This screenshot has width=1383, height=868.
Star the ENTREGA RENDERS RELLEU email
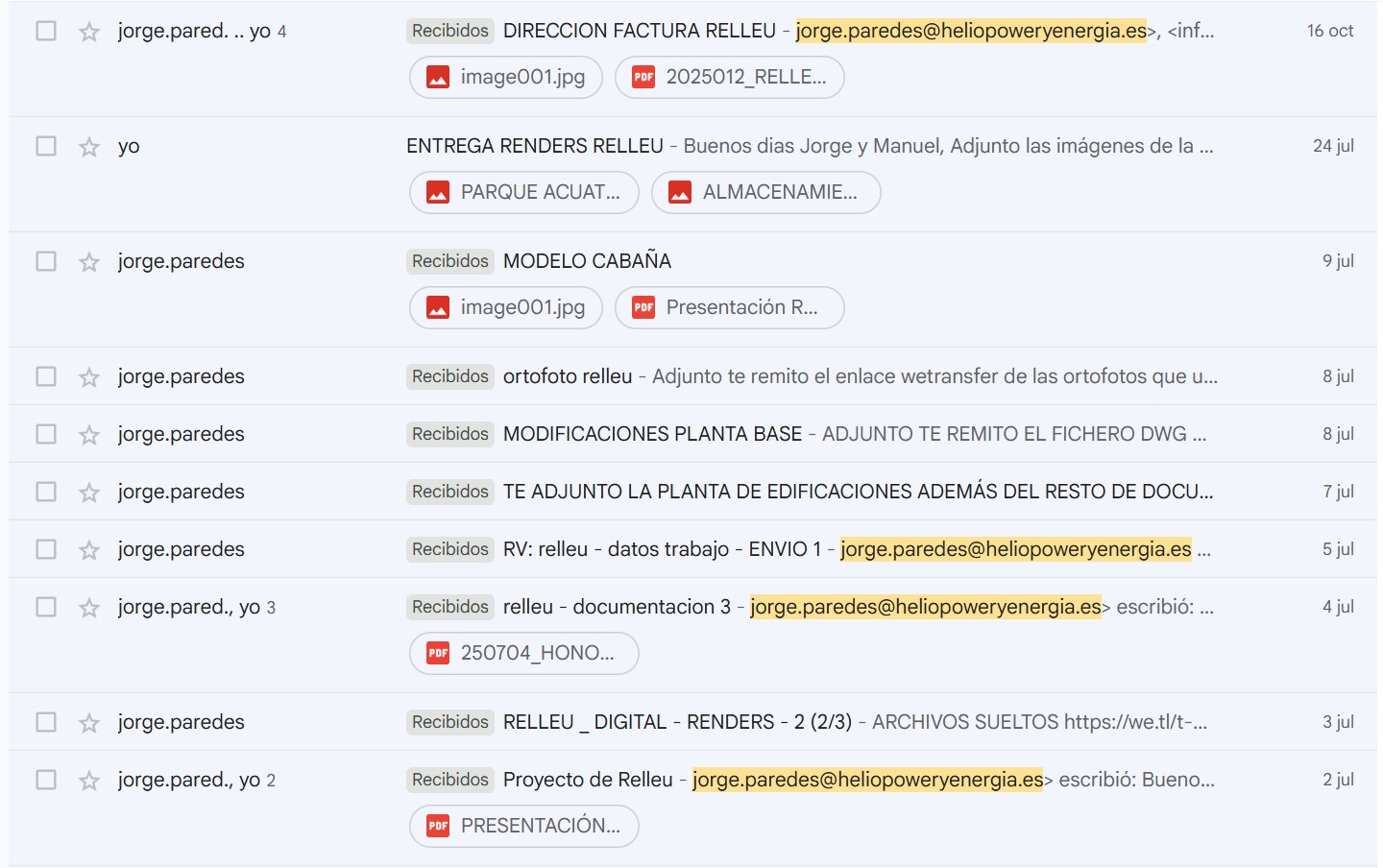[x=89, y=147]
